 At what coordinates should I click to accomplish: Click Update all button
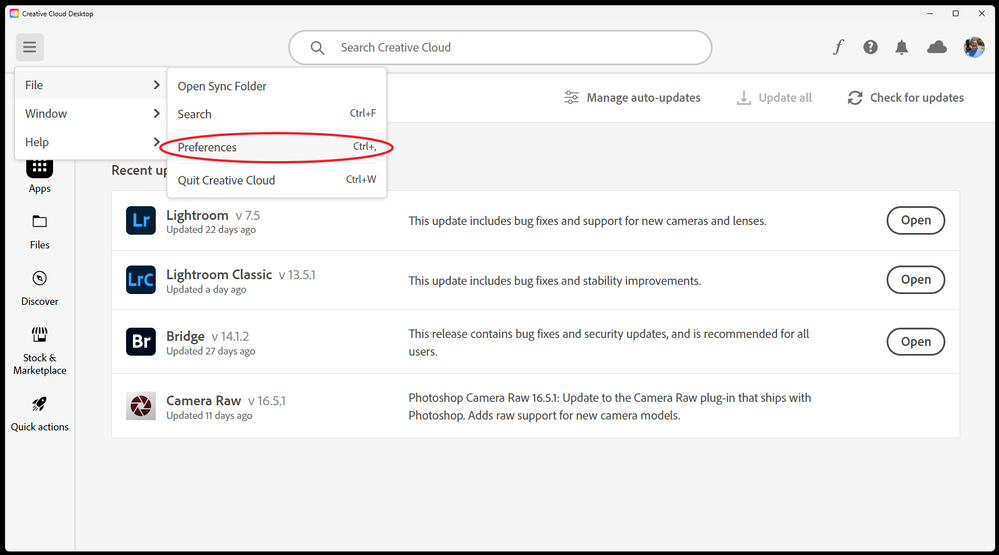(774, 97)
